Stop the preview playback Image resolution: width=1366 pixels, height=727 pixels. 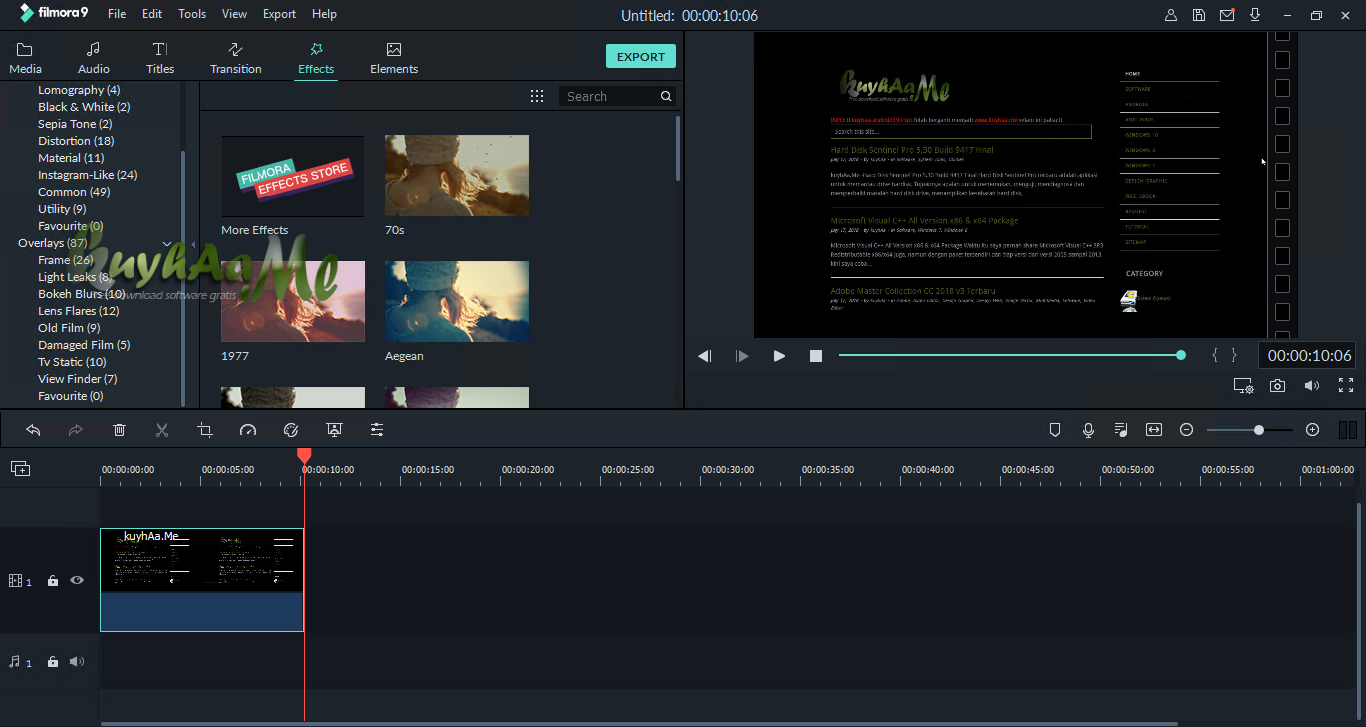point(816,356)
